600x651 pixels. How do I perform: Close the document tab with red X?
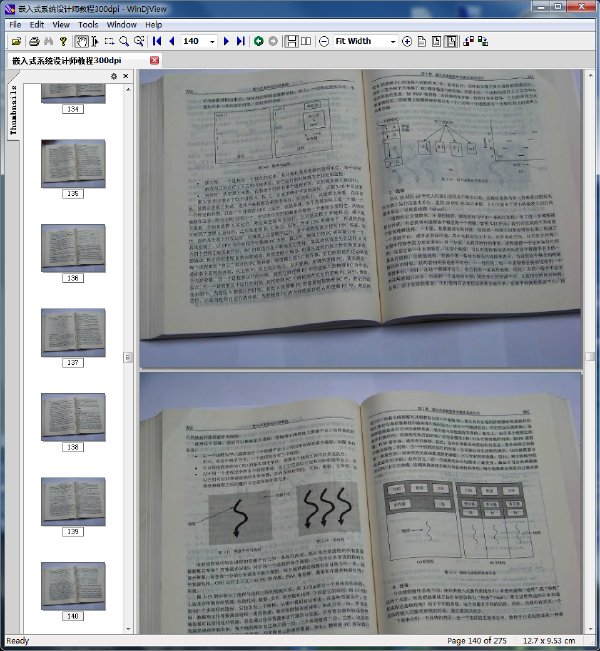(154, 60)
